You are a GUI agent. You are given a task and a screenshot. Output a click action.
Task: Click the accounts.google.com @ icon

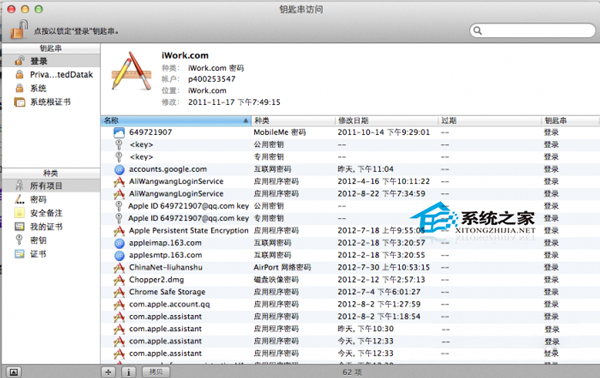[x=119, y=169]
